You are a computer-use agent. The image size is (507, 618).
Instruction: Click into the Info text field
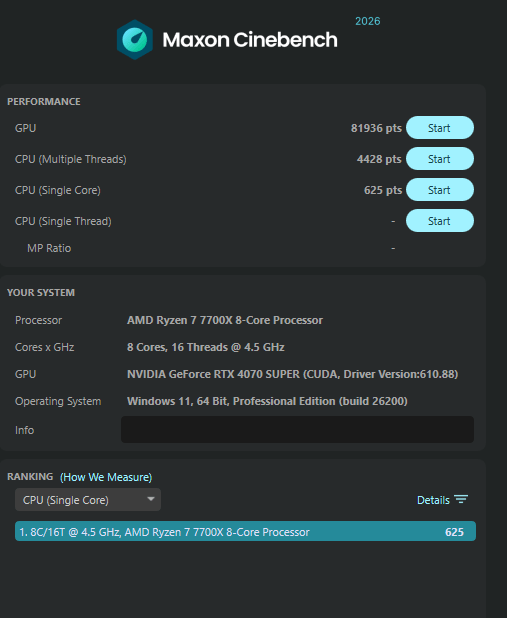tap(297, 430)
